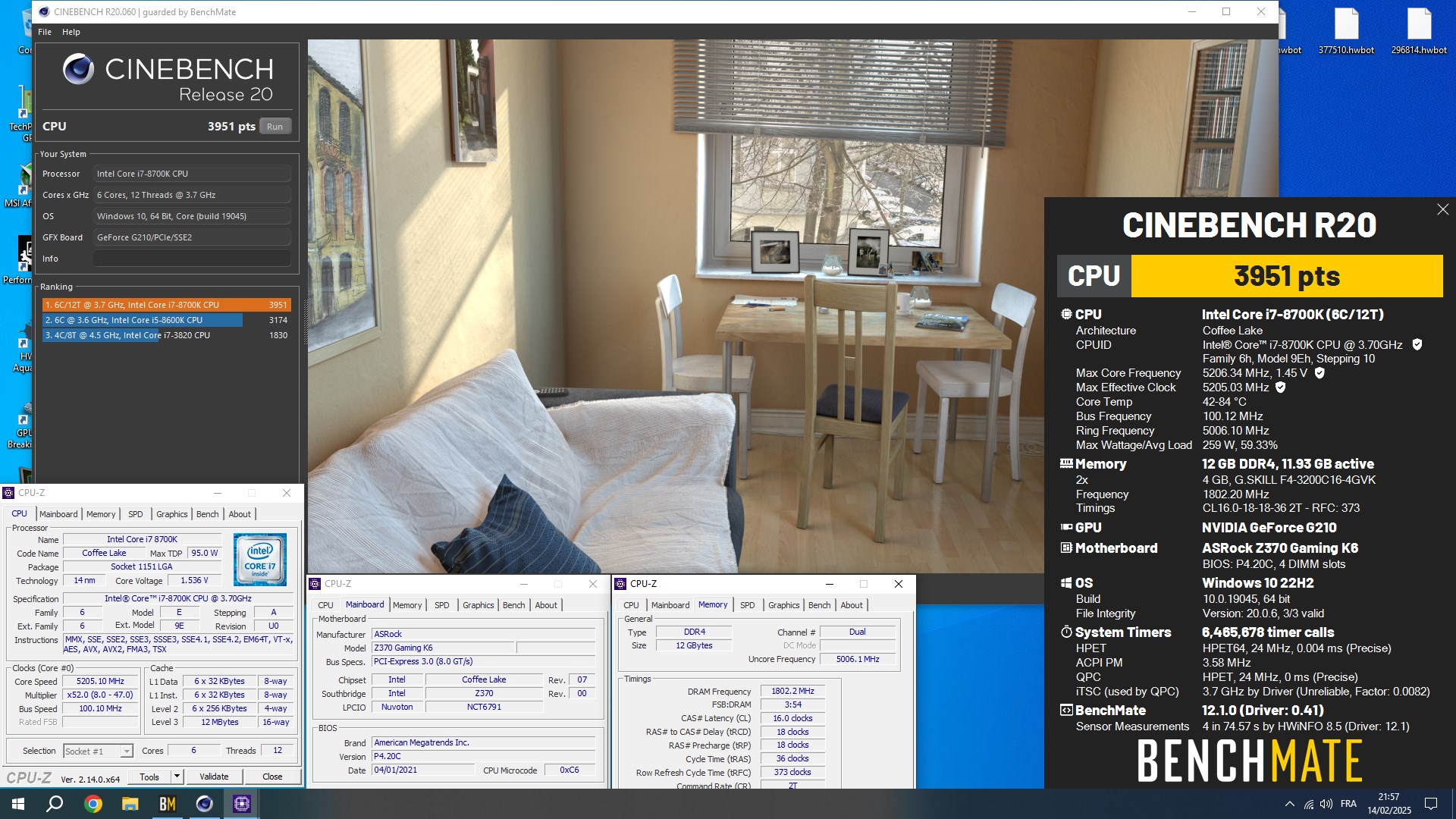Open network status tray icon

click(1309, 804)
